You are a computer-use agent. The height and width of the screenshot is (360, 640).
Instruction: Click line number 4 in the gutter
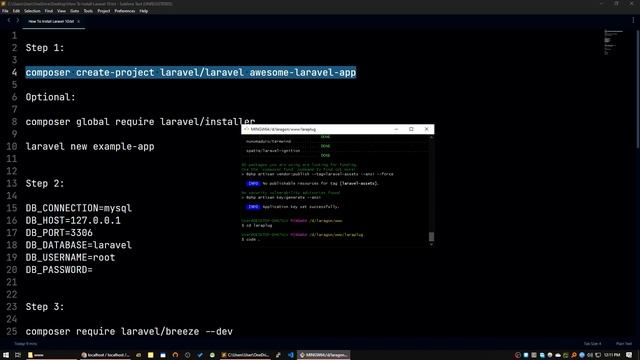click(x=14, y=73)
